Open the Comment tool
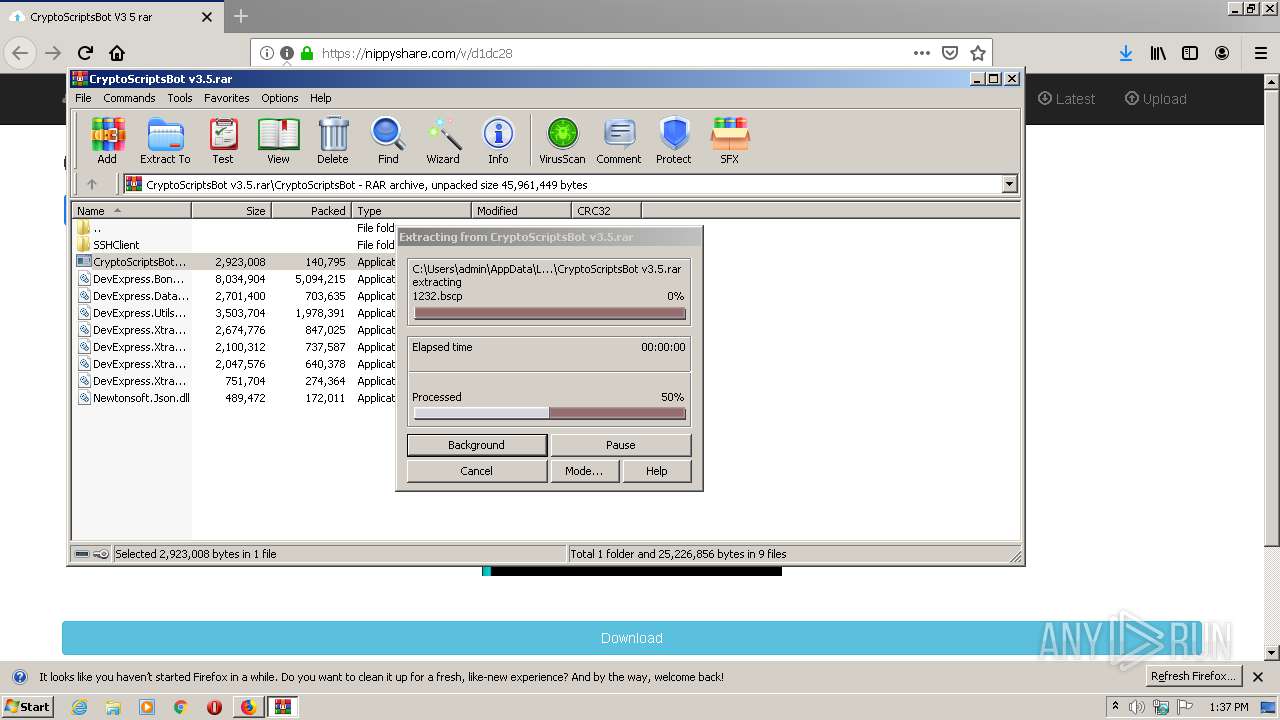The width and height of the screenshot is (1280, 720). (x=619, y=140)
